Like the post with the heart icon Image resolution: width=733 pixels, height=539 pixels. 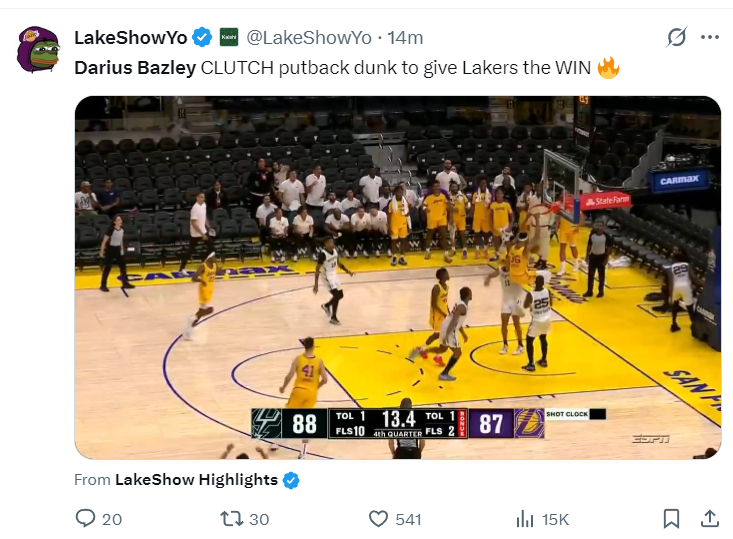pos(378,519)
